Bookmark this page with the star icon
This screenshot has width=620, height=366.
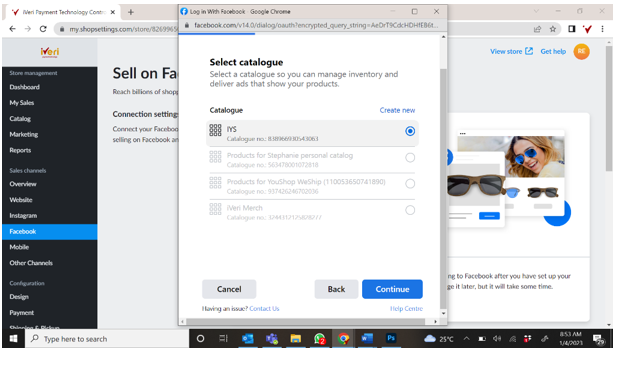(553, 29)
